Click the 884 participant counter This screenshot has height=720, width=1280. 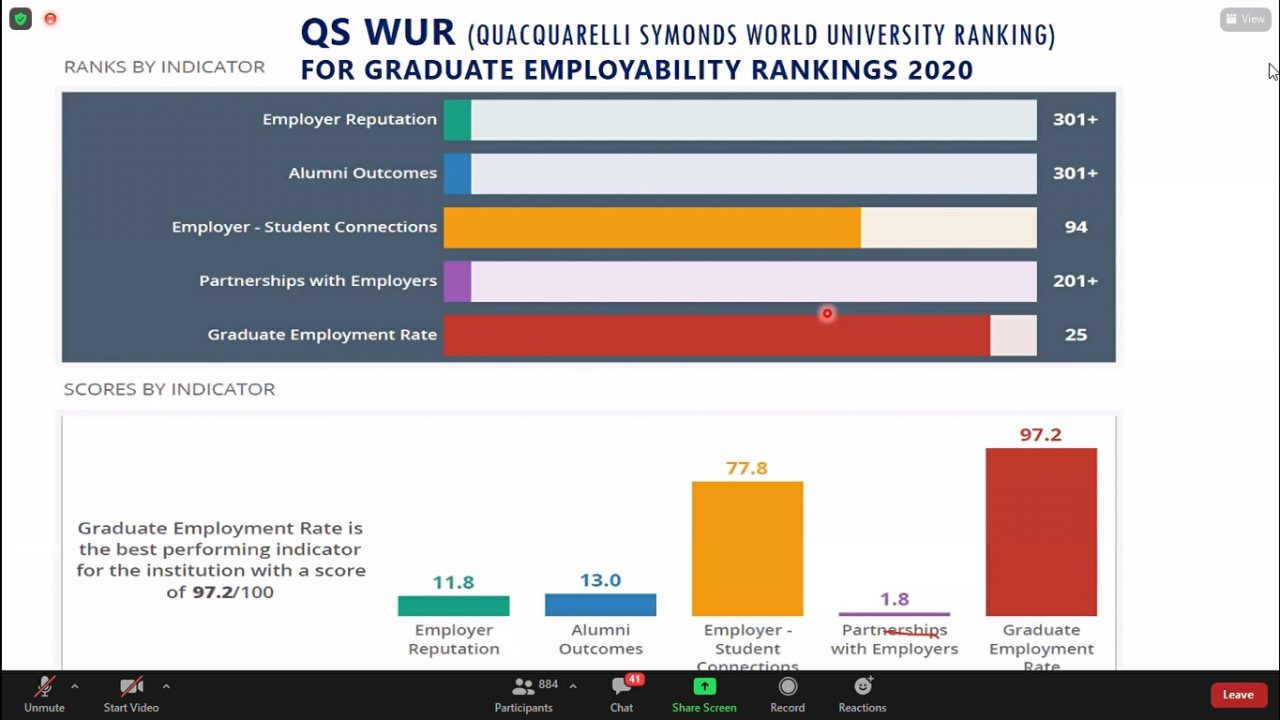[x=548, y=684]
